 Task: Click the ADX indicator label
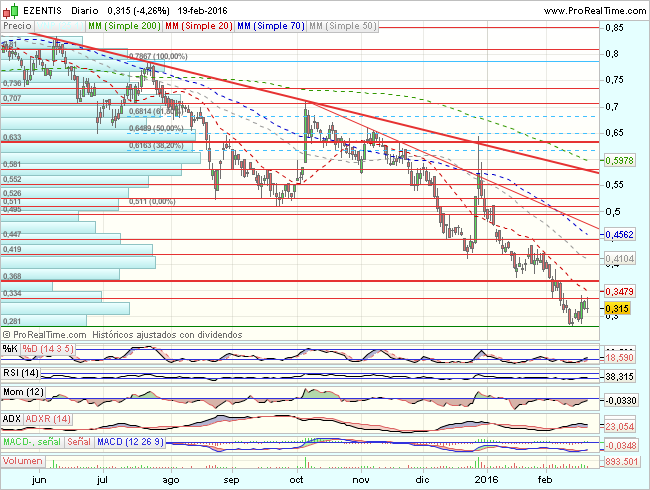click(x=12, y=419)
